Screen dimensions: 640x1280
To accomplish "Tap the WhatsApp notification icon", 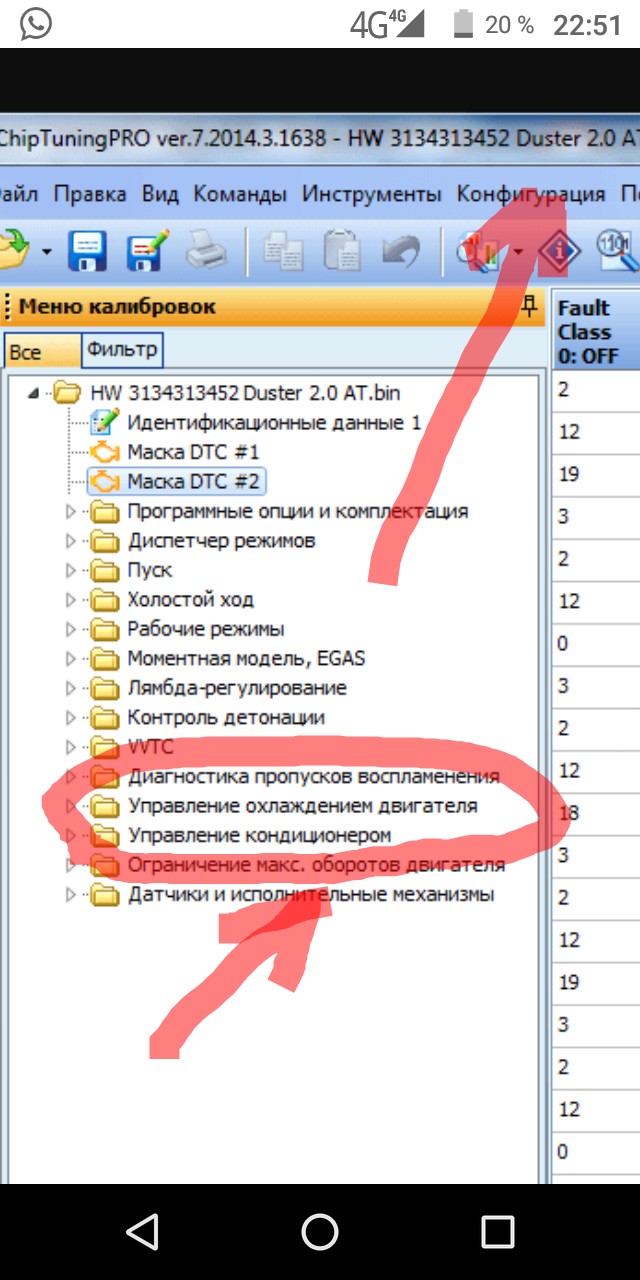I will (x=36, y=24).
